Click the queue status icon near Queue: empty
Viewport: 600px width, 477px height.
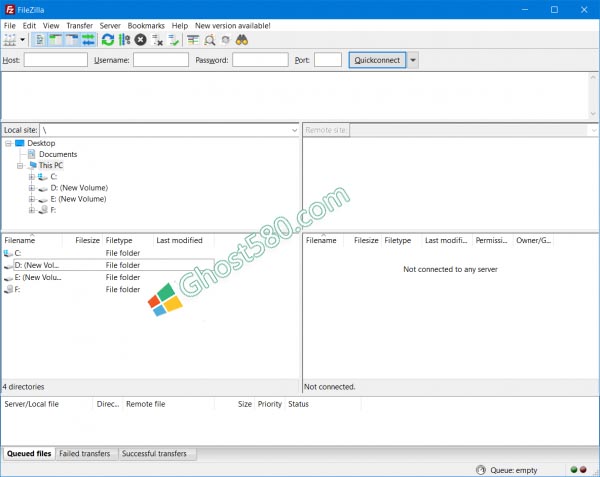481,470
